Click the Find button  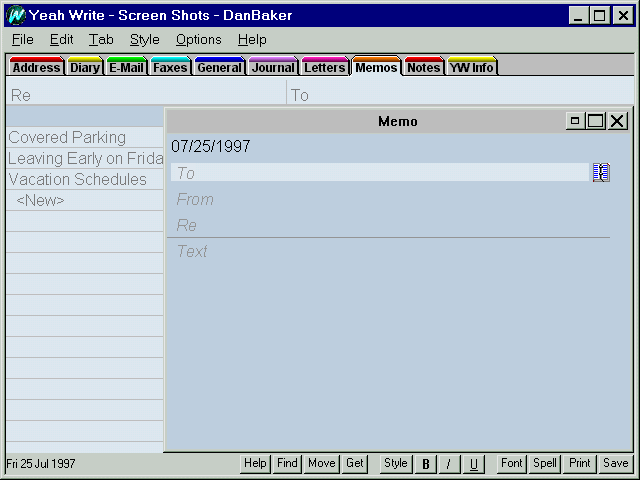(287, 464)
